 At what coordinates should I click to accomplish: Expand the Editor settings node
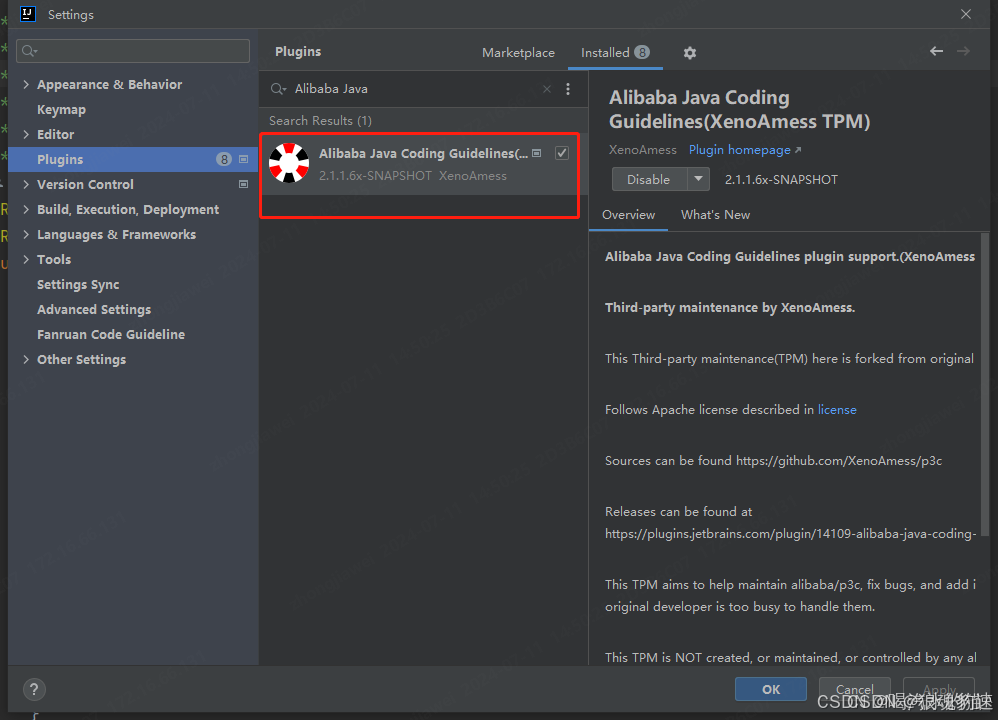pyautogui.click(x=26, y=134)
